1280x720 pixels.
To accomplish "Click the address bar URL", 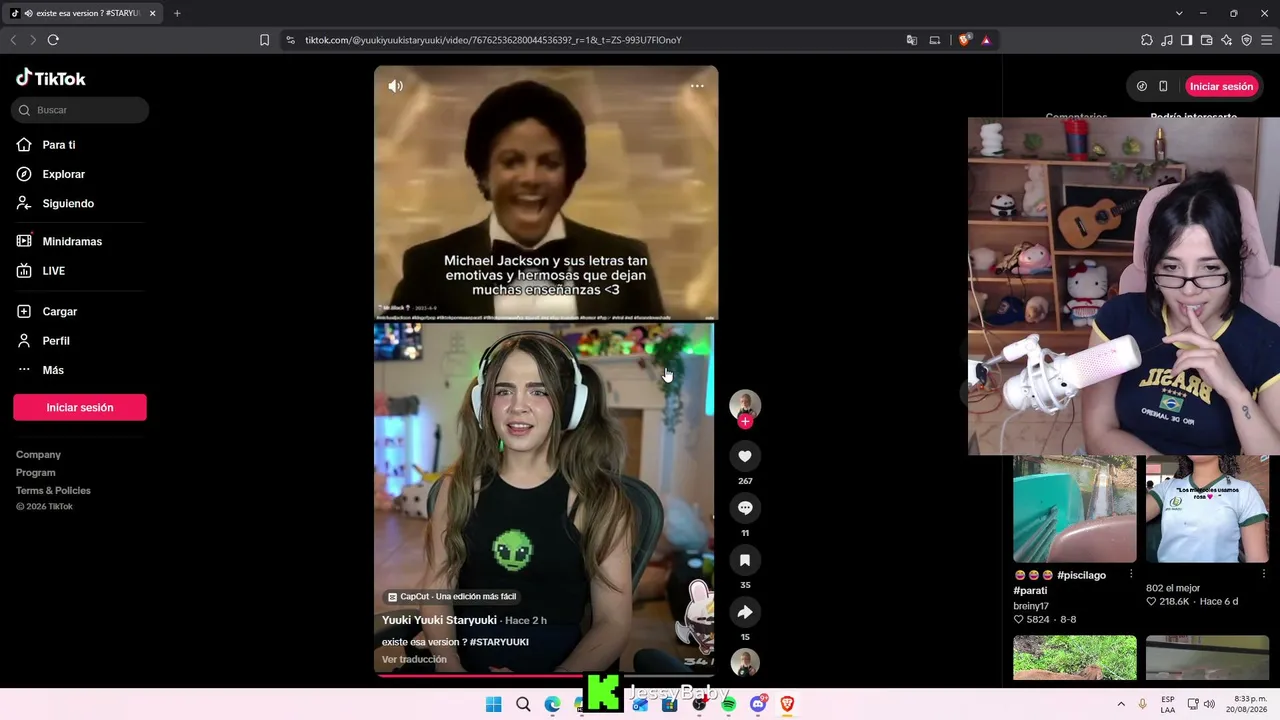I will 493,40.
